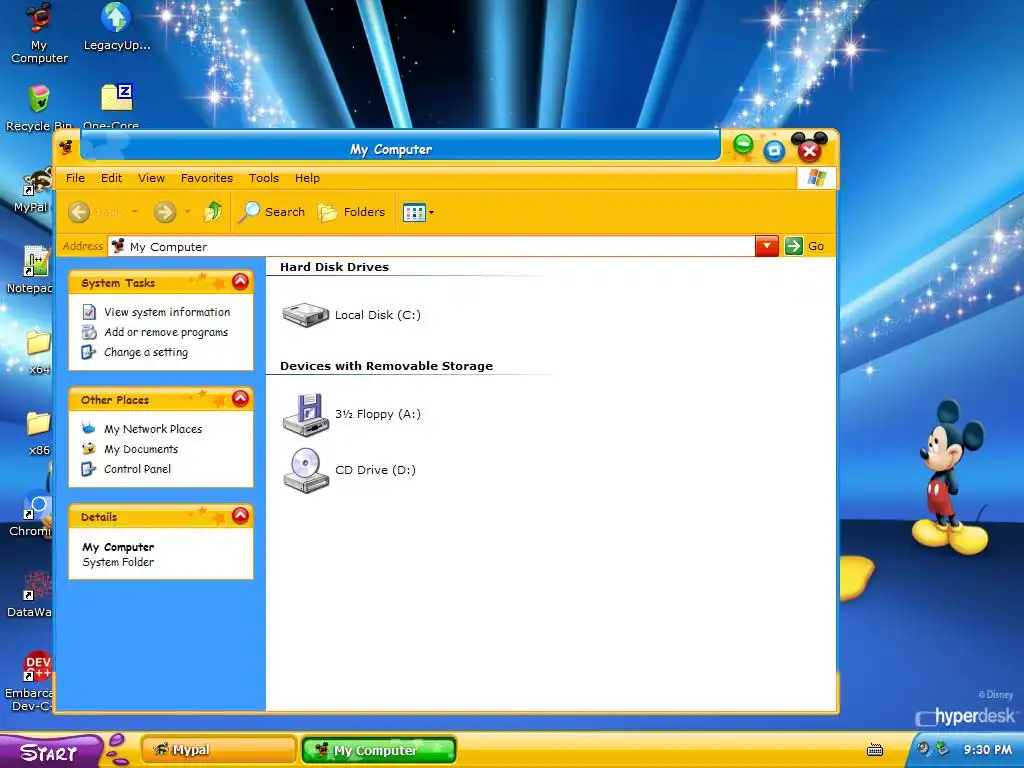Go up one folder level
1024x768 pixels.
coord(213,212)
